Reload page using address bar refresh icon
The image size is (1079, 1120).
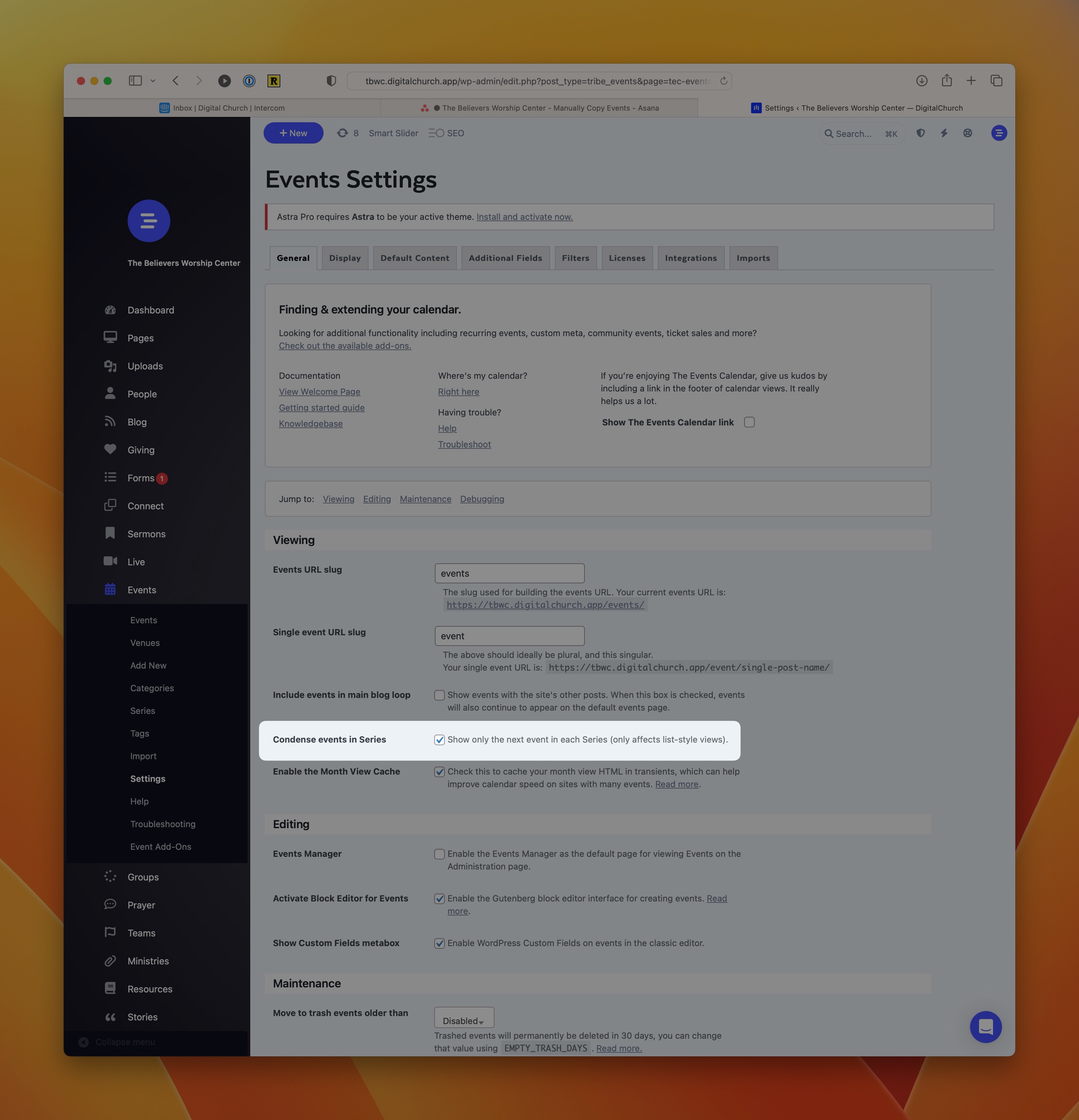click(x=723, y=81)
